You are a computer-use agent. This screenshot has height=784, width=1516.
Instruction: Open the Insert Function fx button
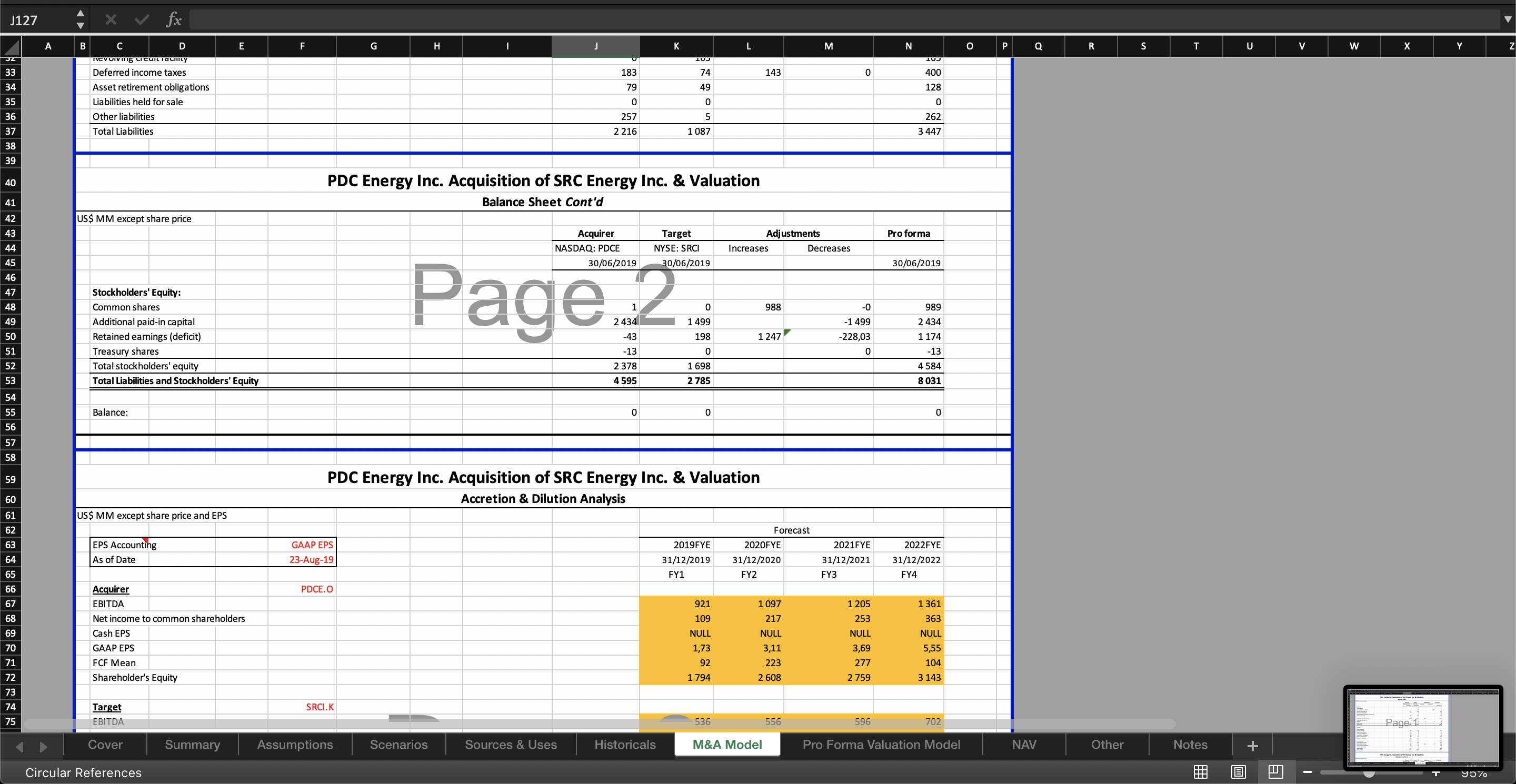[x=173, y=20]
